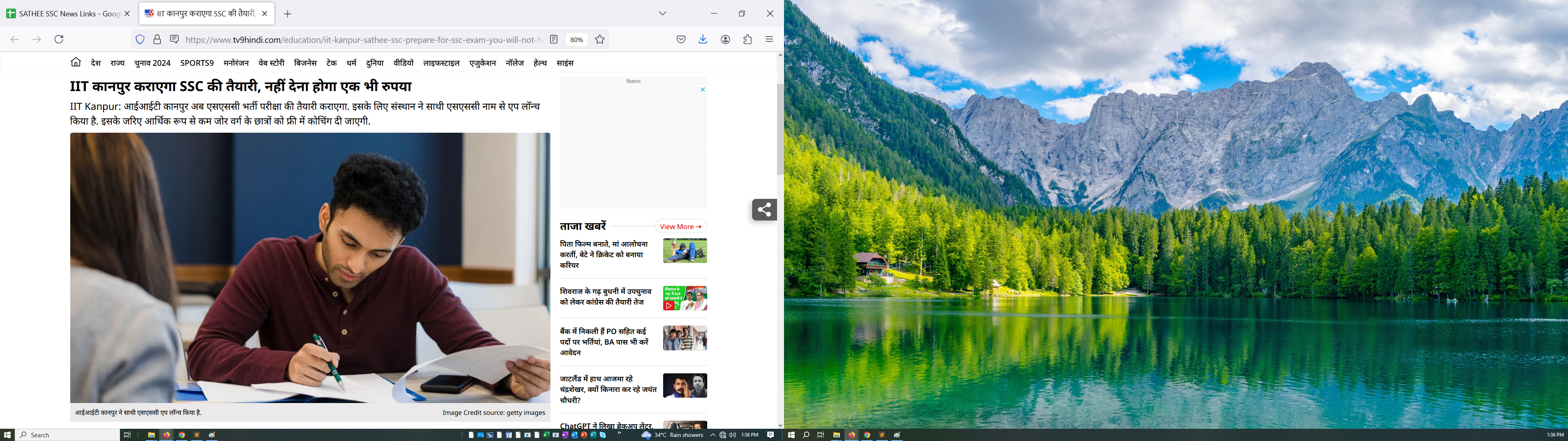Viewport: 1568px width, 441px height.
Task: Click the View More button
Action: 681,227
